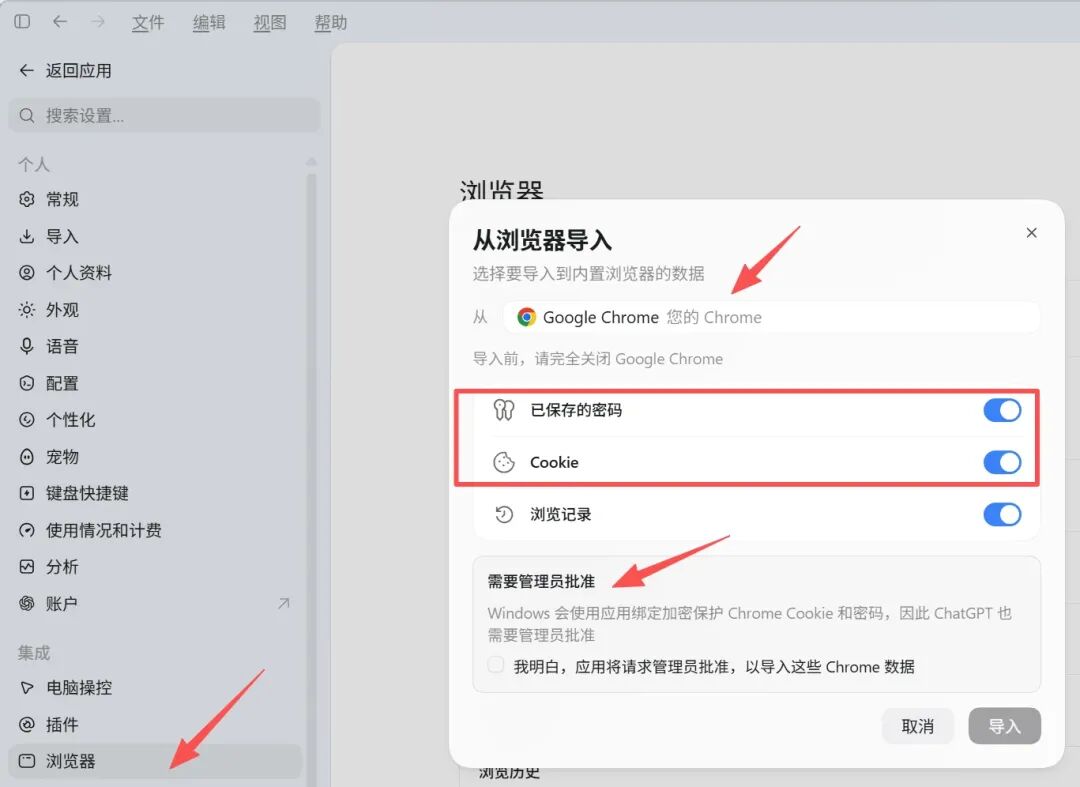
Task: Click the 导入 button in dialog
Action: [x=1004, y=726]
